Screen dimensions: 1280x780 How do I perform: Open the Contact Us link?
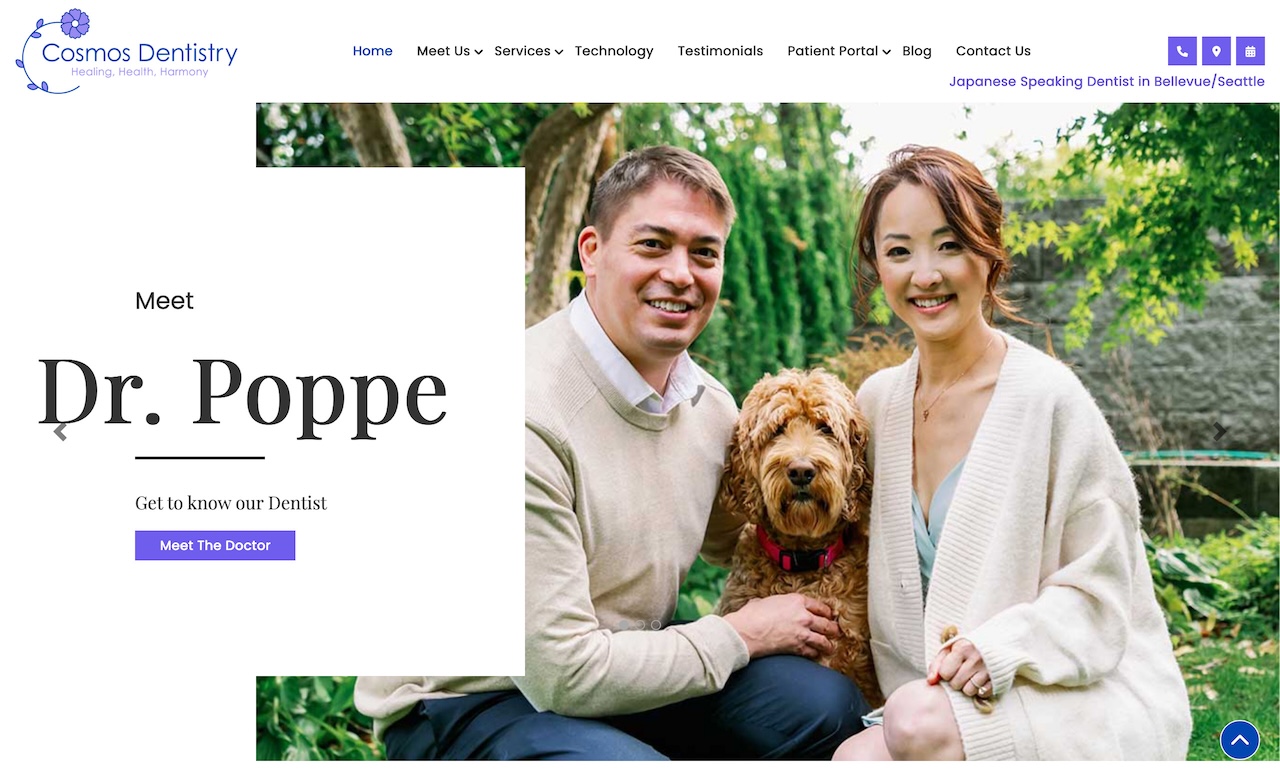993,51
